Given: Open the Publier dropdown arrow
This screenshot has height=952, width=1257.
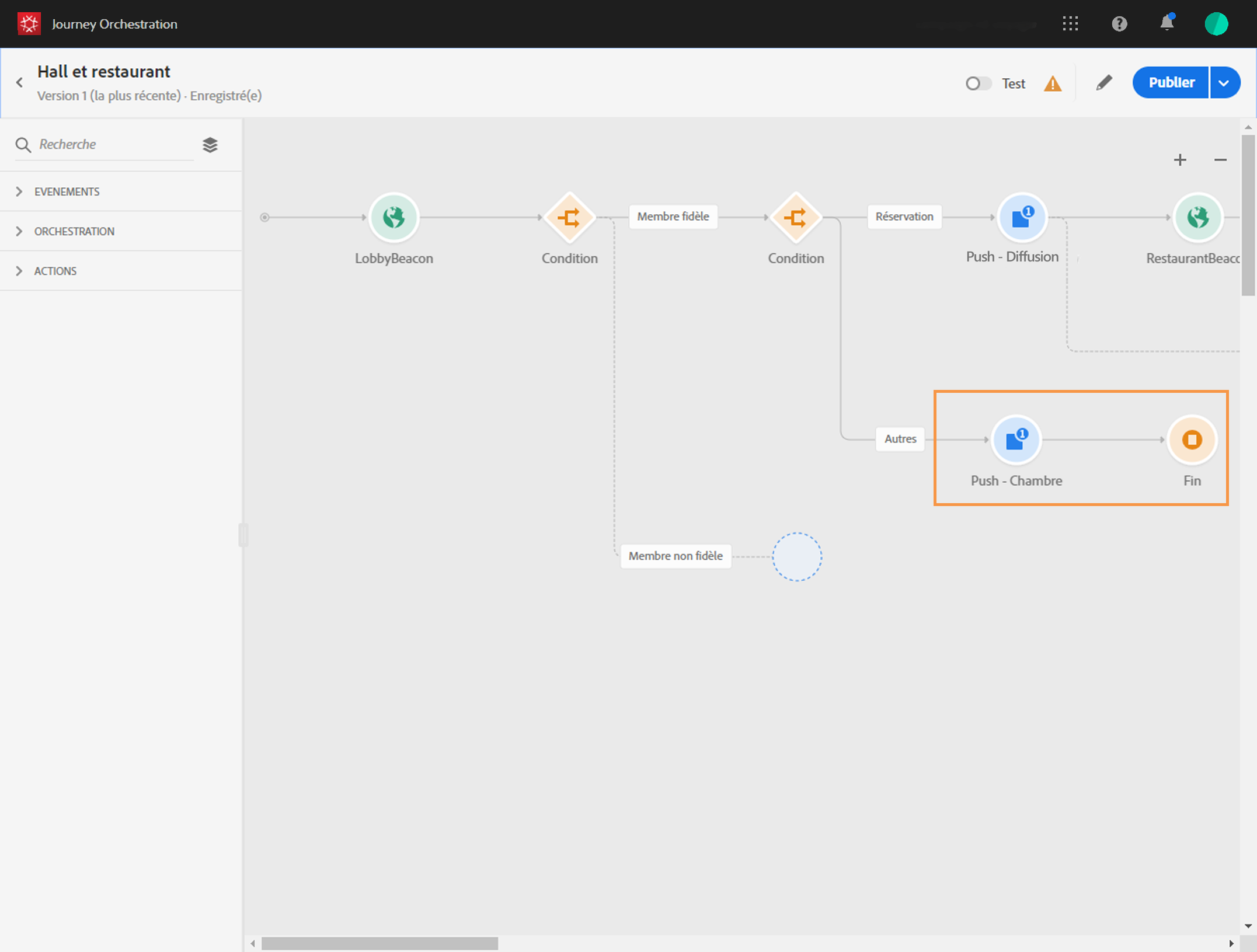Looking at the screenshot, I should click(x=1224, y=83).
